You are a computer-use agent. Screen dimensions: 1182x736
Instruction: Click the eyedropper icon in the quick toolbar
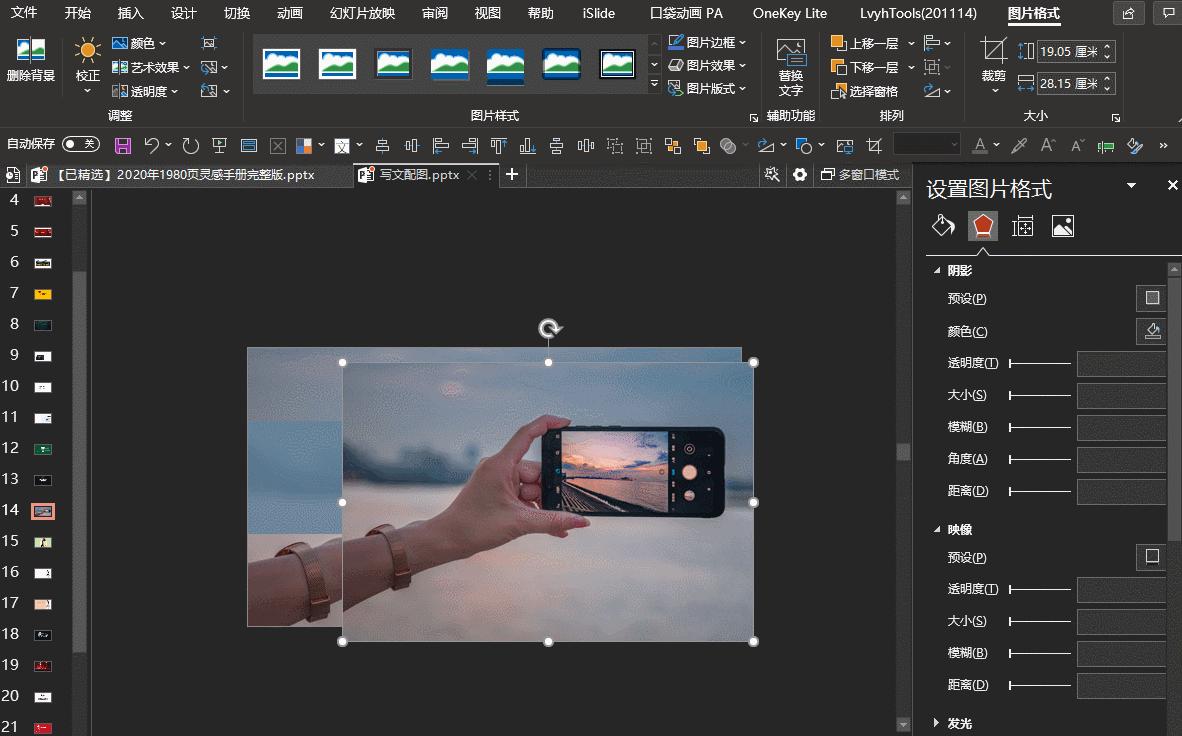tap(1019, 146)
